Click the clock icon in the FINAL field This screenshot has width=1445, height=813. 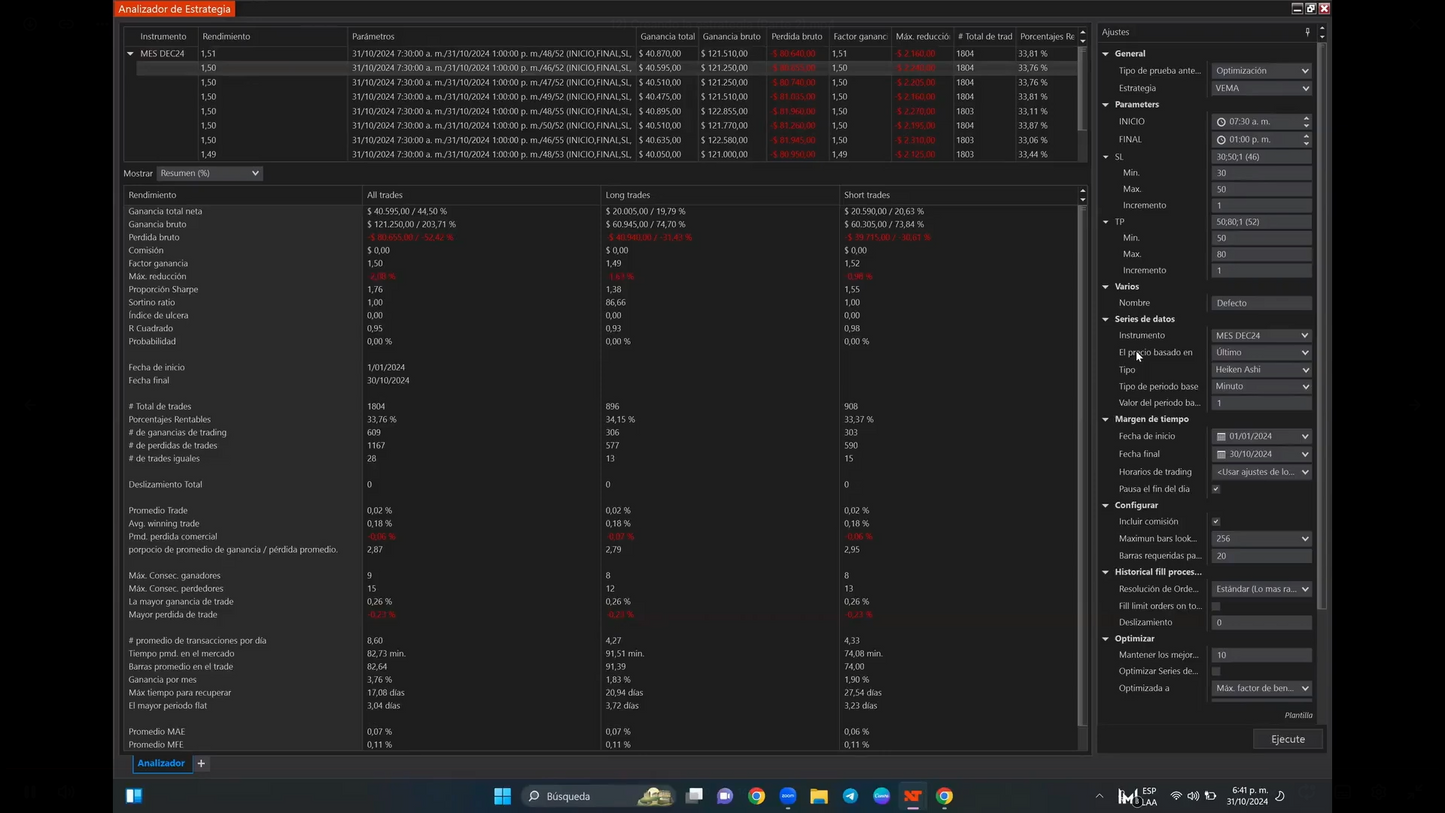pos(1221,140)
